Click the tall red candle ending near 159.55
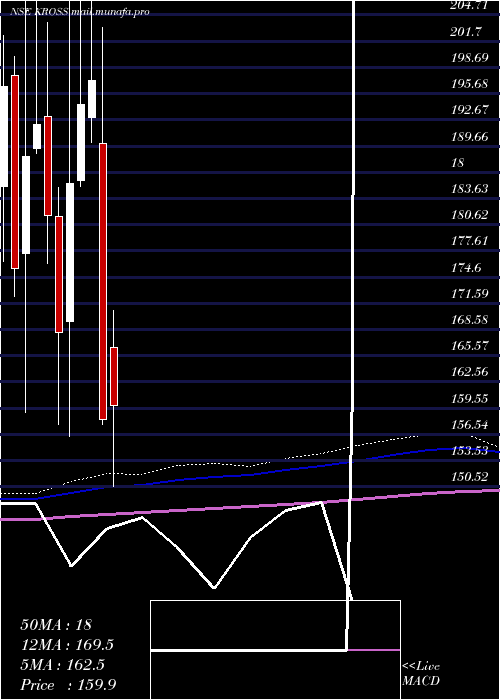This screenshot has width=500, height=700. pos(103,281)
